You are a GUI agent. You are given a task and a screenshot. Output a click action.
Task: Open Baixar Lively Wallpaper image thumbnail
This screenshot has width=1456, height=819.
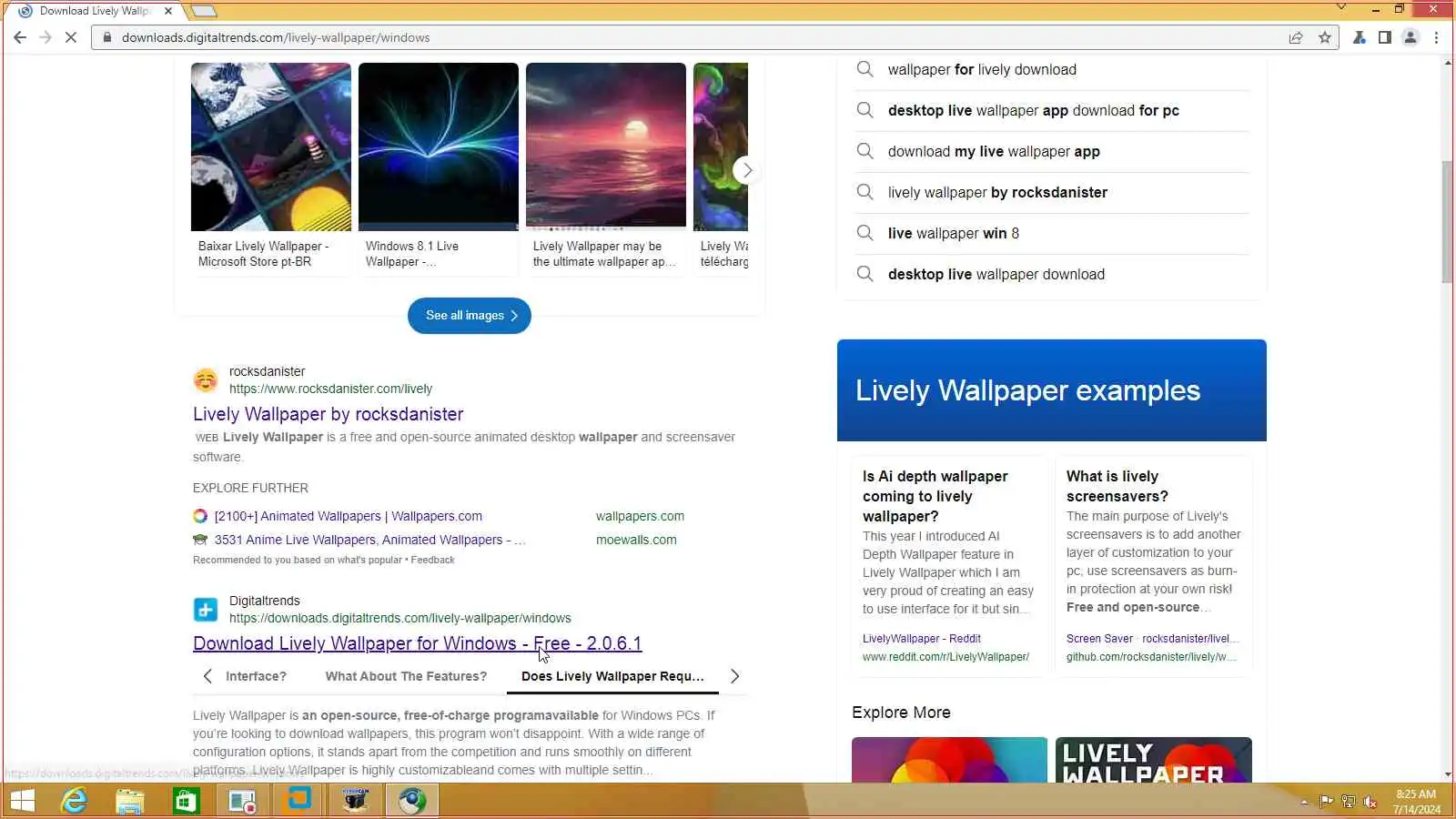[271, 147]
